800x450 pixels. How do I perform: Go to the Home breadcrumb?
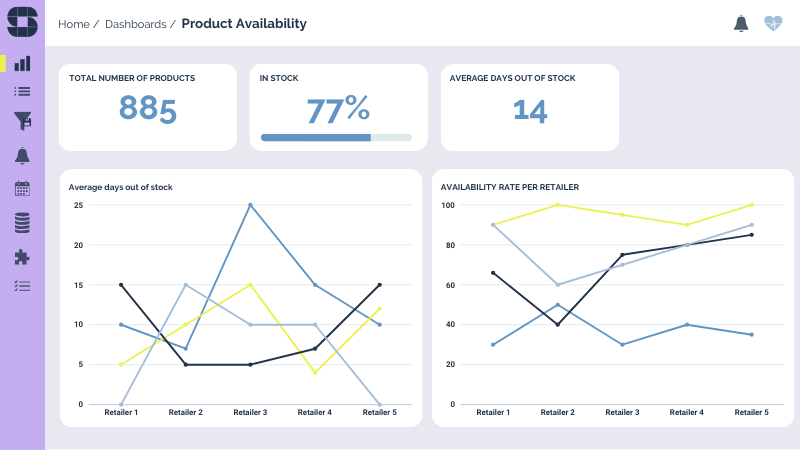(73, 24)
